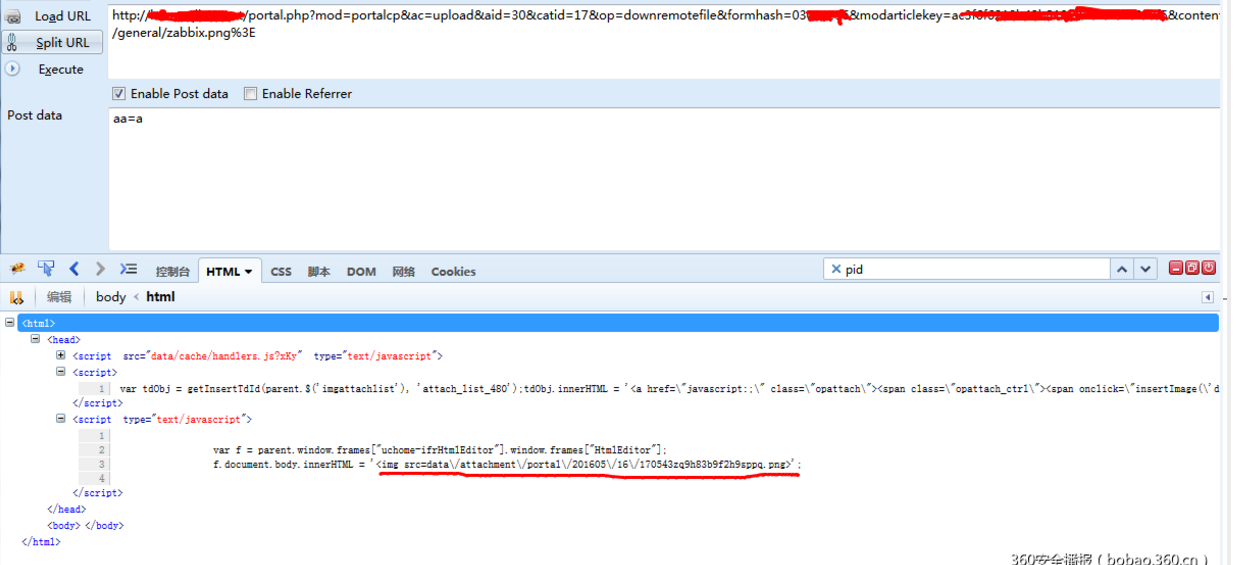Collapse the html root node
The width and height of the screenshot is (1238, 565).
pos(10,323)
